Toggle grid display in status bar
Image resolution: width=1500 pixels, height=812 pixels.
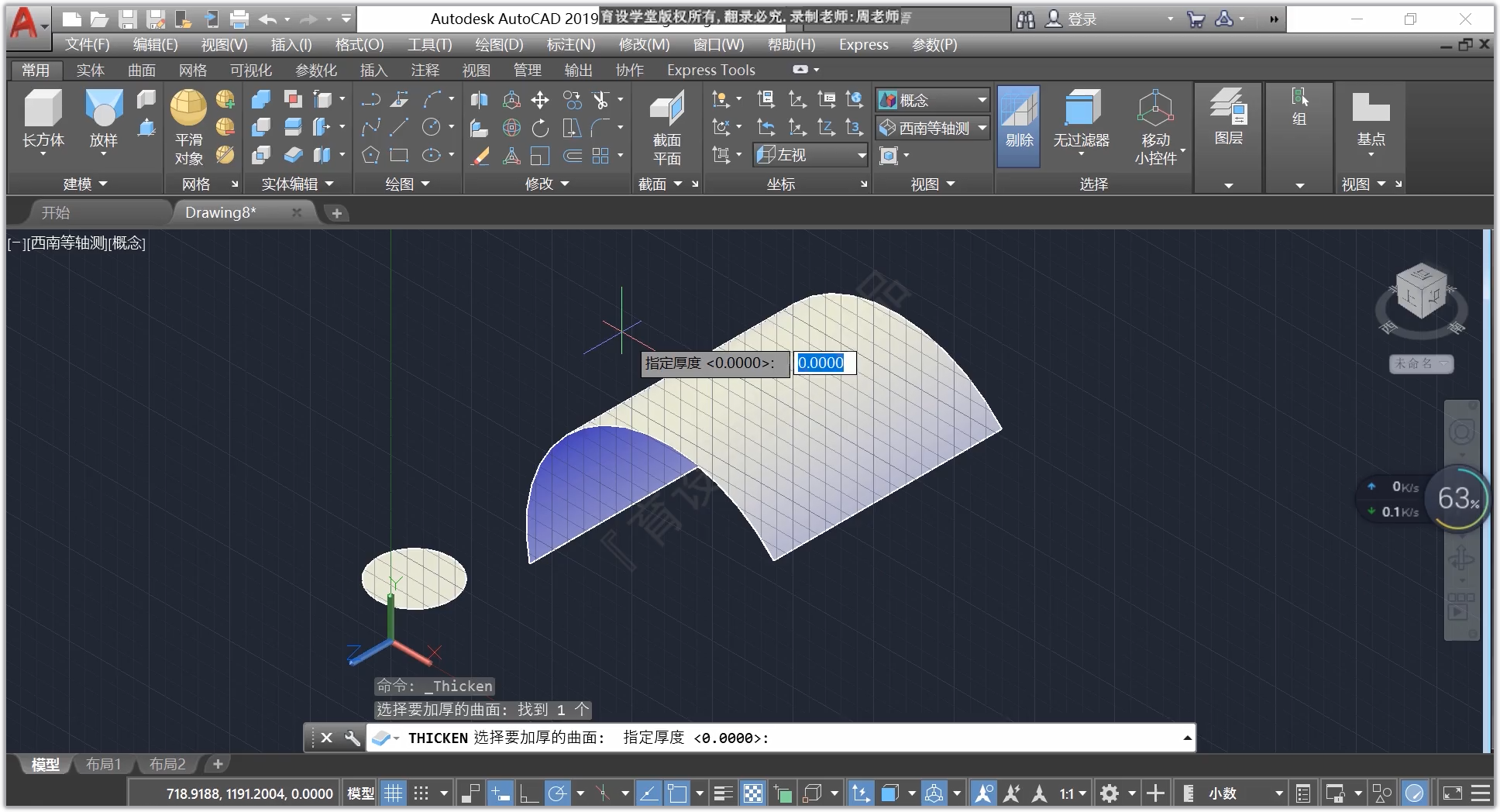pyautogui.click(x=394, y=793)
